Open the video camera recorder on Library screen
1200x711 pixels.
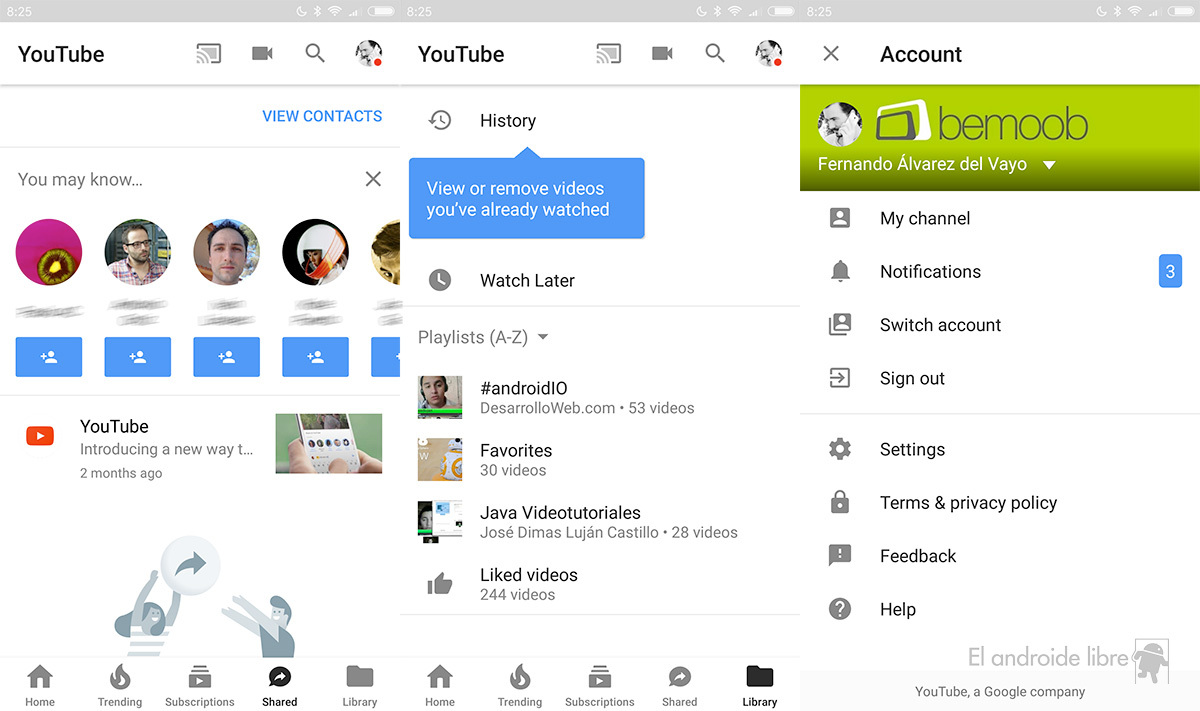[x=662, y=54]
